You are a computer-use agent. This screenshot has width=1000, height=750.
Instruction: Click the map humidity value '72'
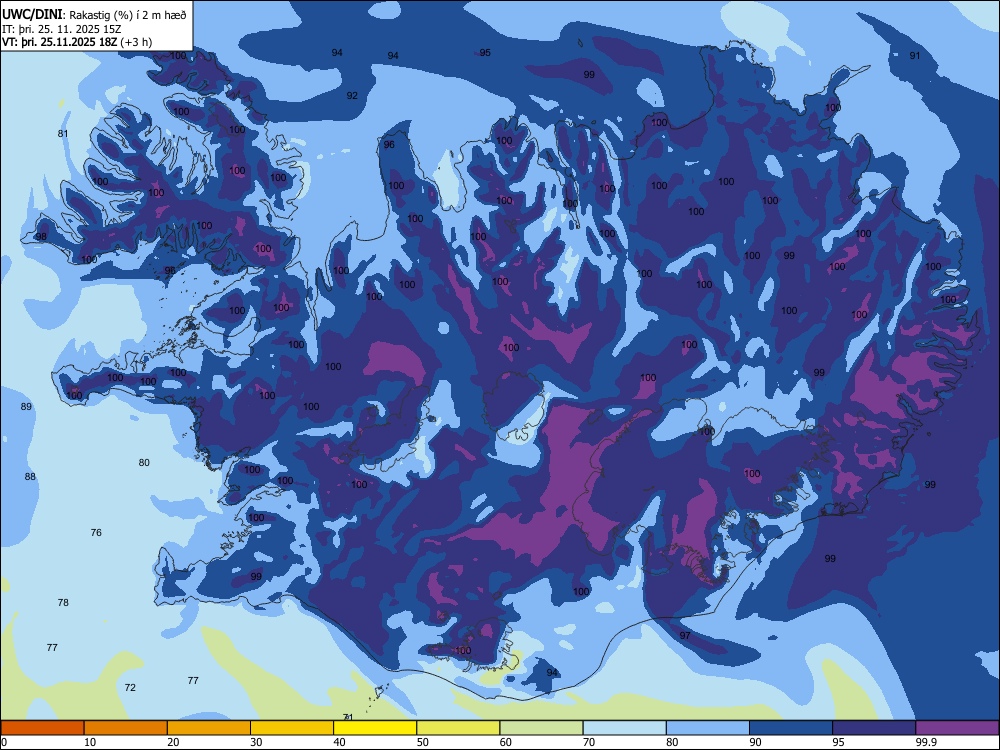130,687
